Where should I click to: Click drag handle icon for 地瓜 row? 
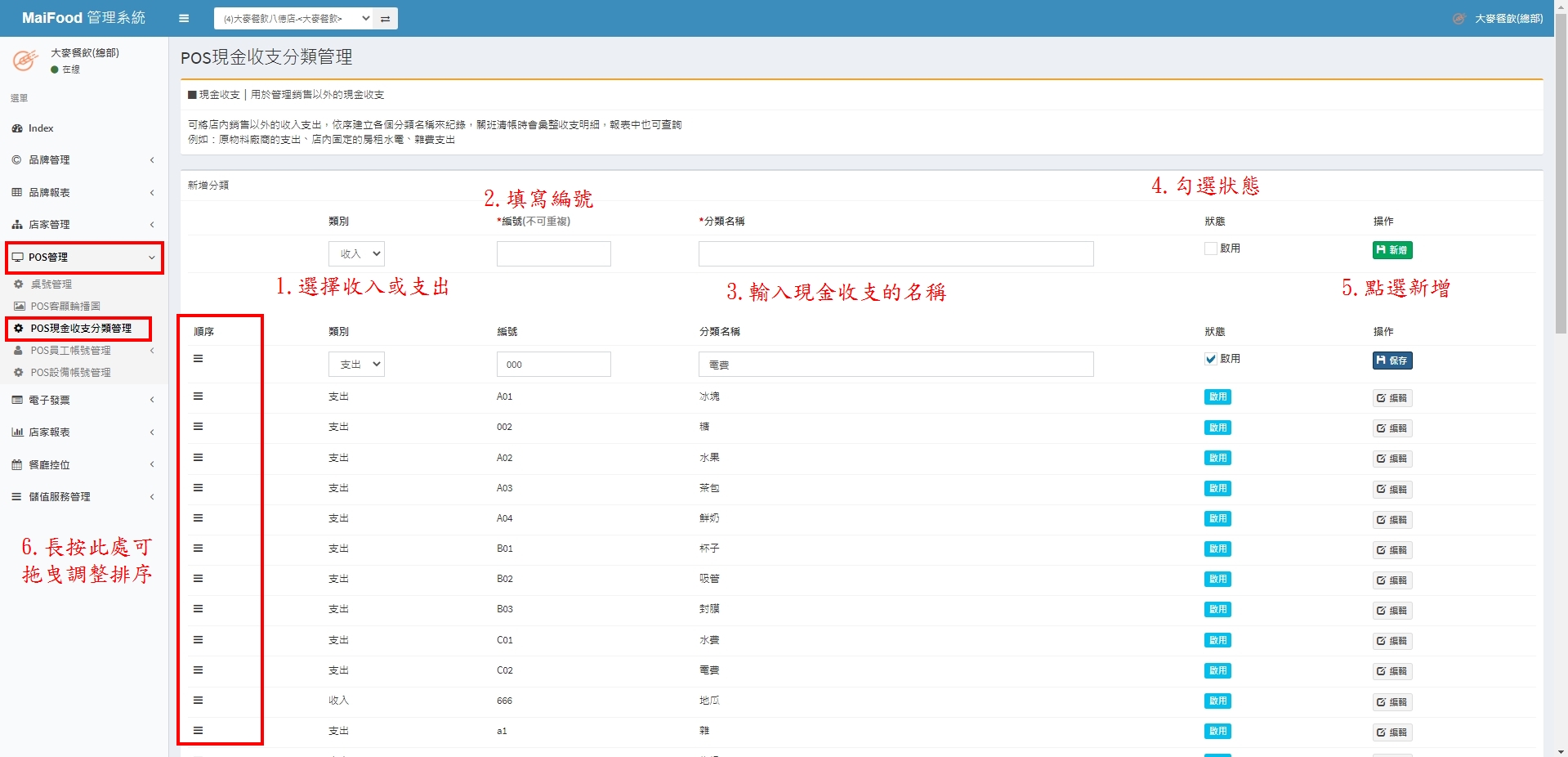tap(198, 701)
